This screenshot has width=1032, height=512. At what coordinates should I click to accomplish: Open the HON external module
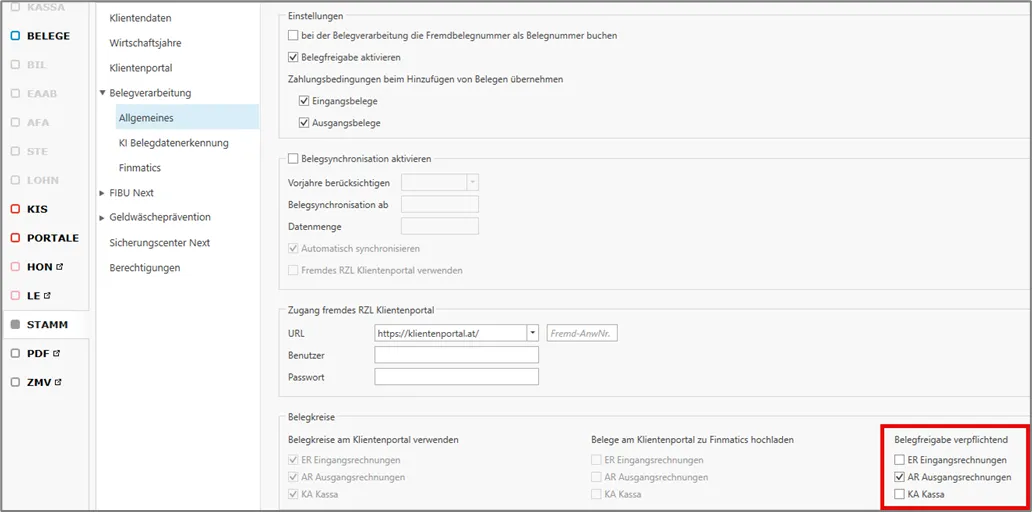point(37,267)
